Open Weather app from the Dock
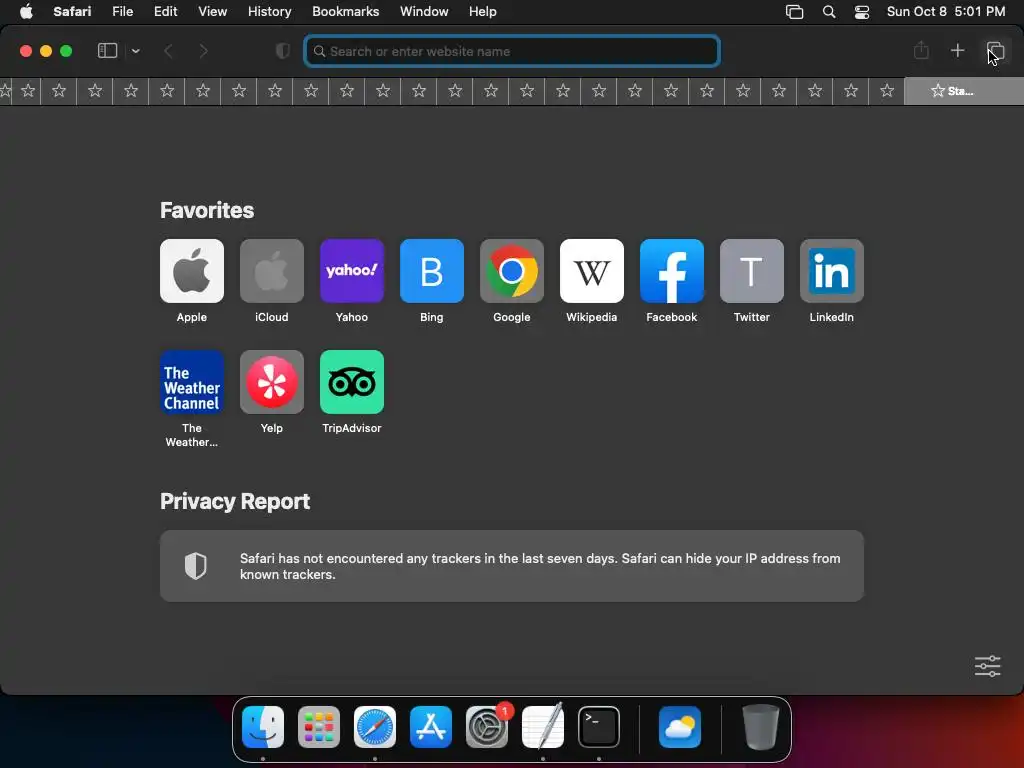 [680, 727]
